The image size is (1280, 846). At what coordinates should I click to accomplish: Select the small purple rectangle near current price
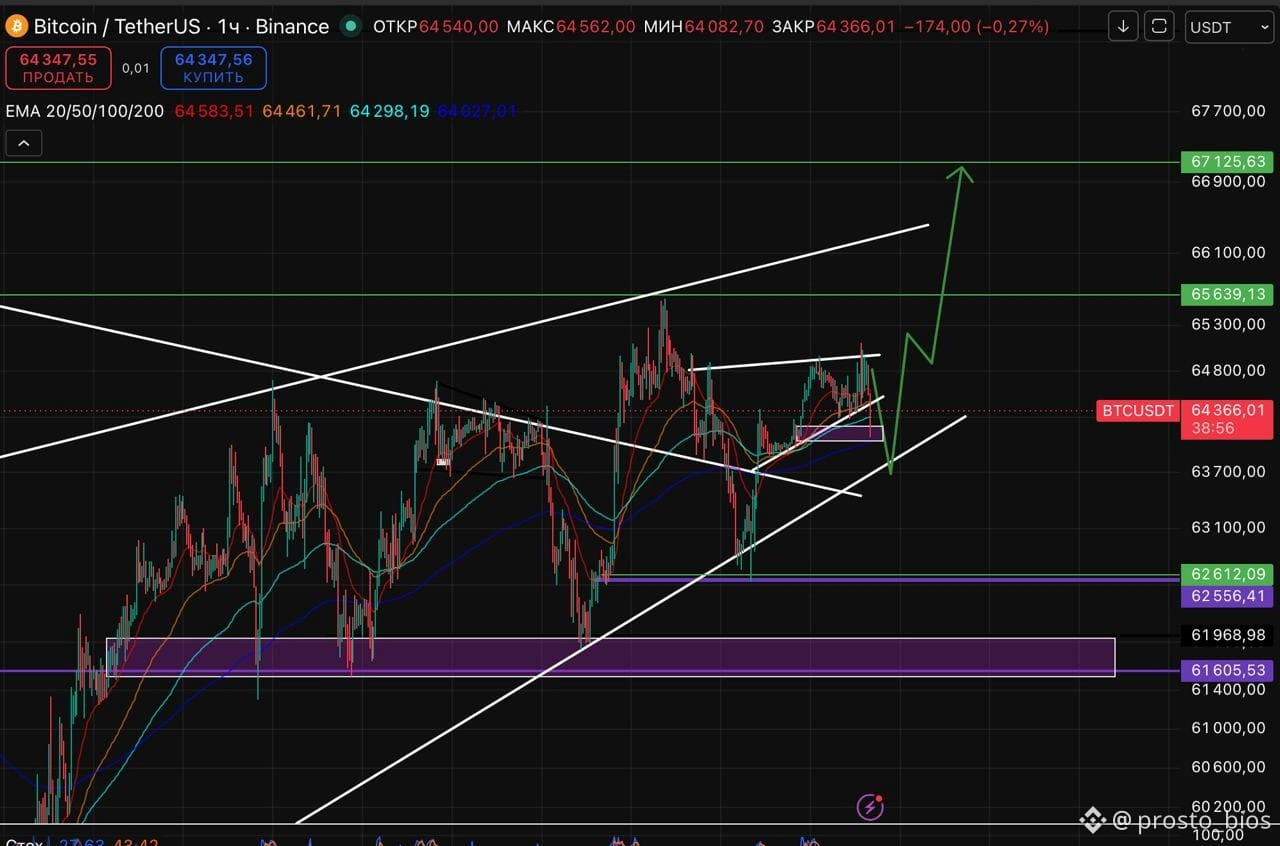pos(840,433)
